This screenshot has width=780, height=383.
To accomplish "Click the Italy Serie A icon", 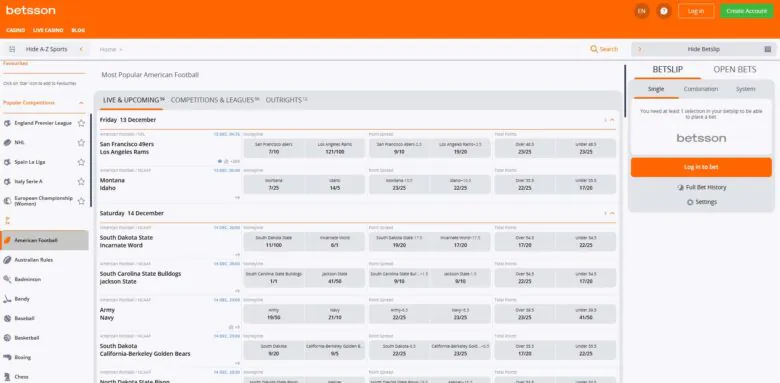I will pos(7,182).
